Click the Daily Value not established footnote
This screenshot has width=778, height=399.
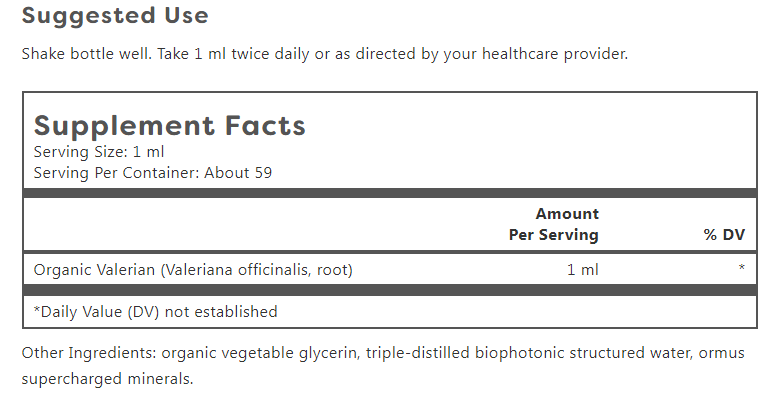[155, 312]
